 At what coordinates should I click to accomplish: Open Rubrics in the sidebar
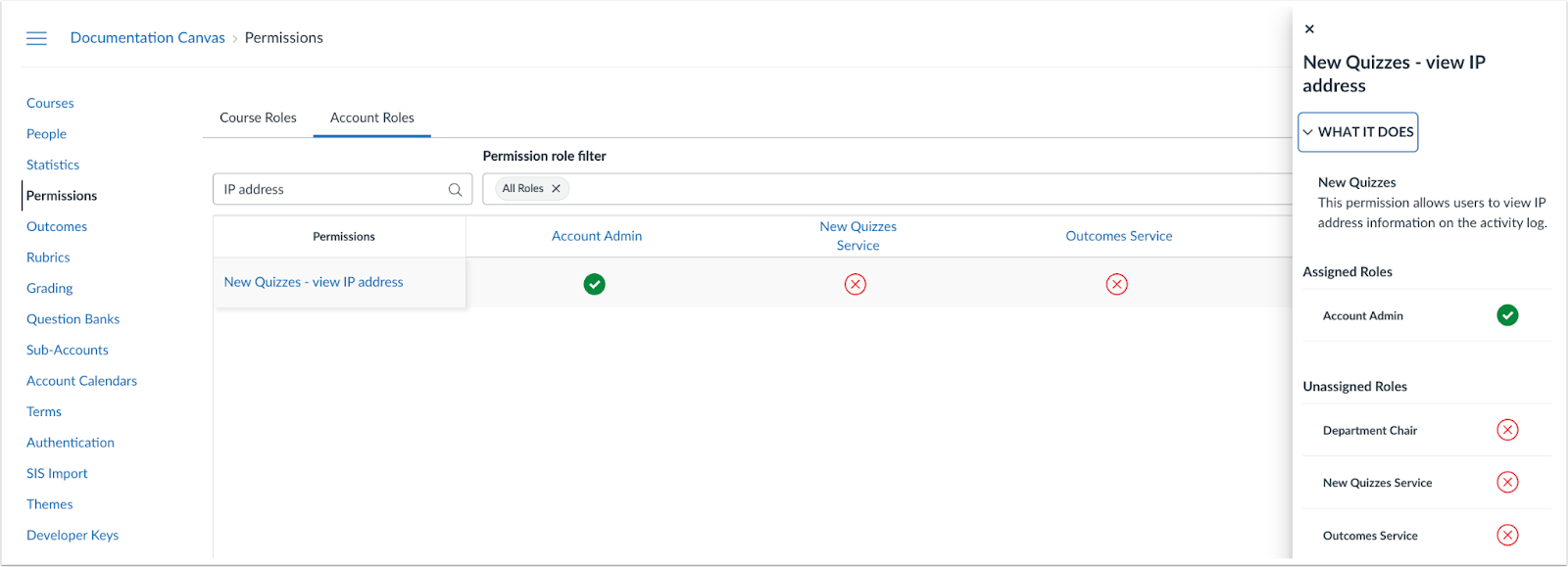click(x=48, y=258)
